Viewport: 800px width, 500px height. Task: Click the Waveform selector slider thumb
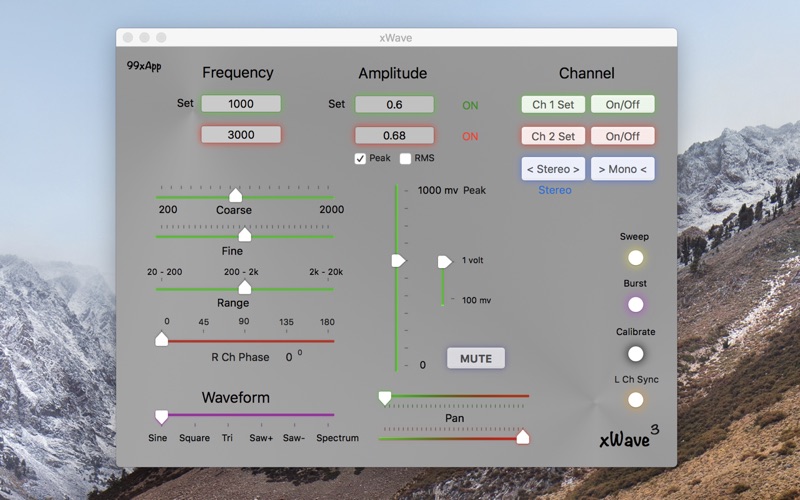[x=162, y=417]
